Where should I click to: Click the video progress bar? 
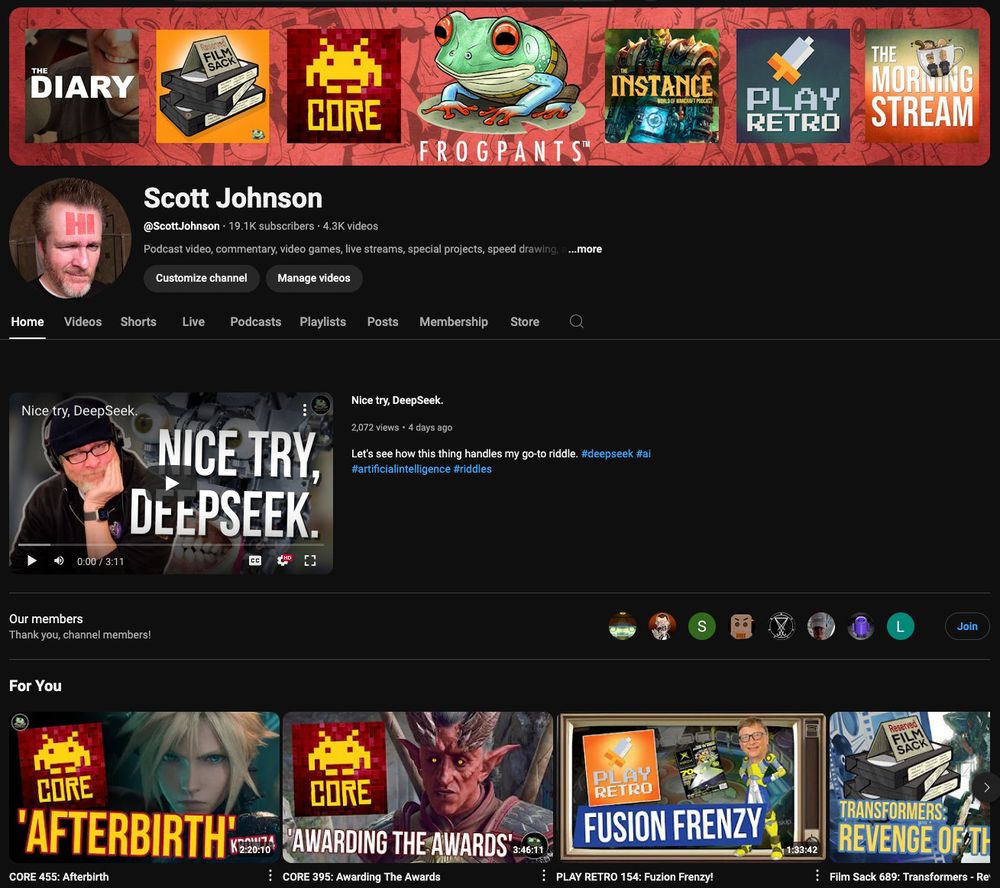coord(171,545)
